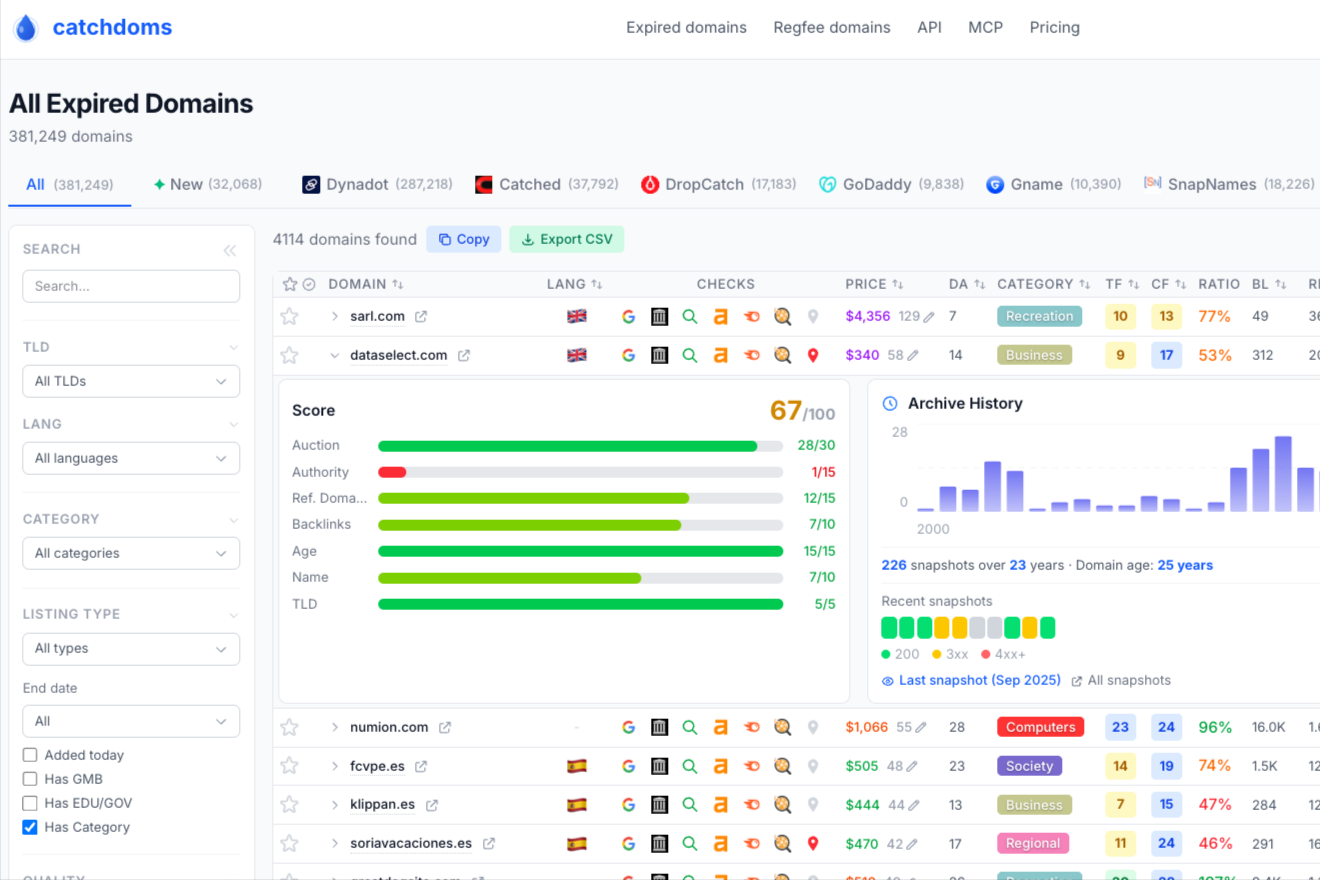Image resolution: width=1320 pixels, height=880 pixels.
Task: Open Google check for dataselect.com
Action: pos(628,355)
